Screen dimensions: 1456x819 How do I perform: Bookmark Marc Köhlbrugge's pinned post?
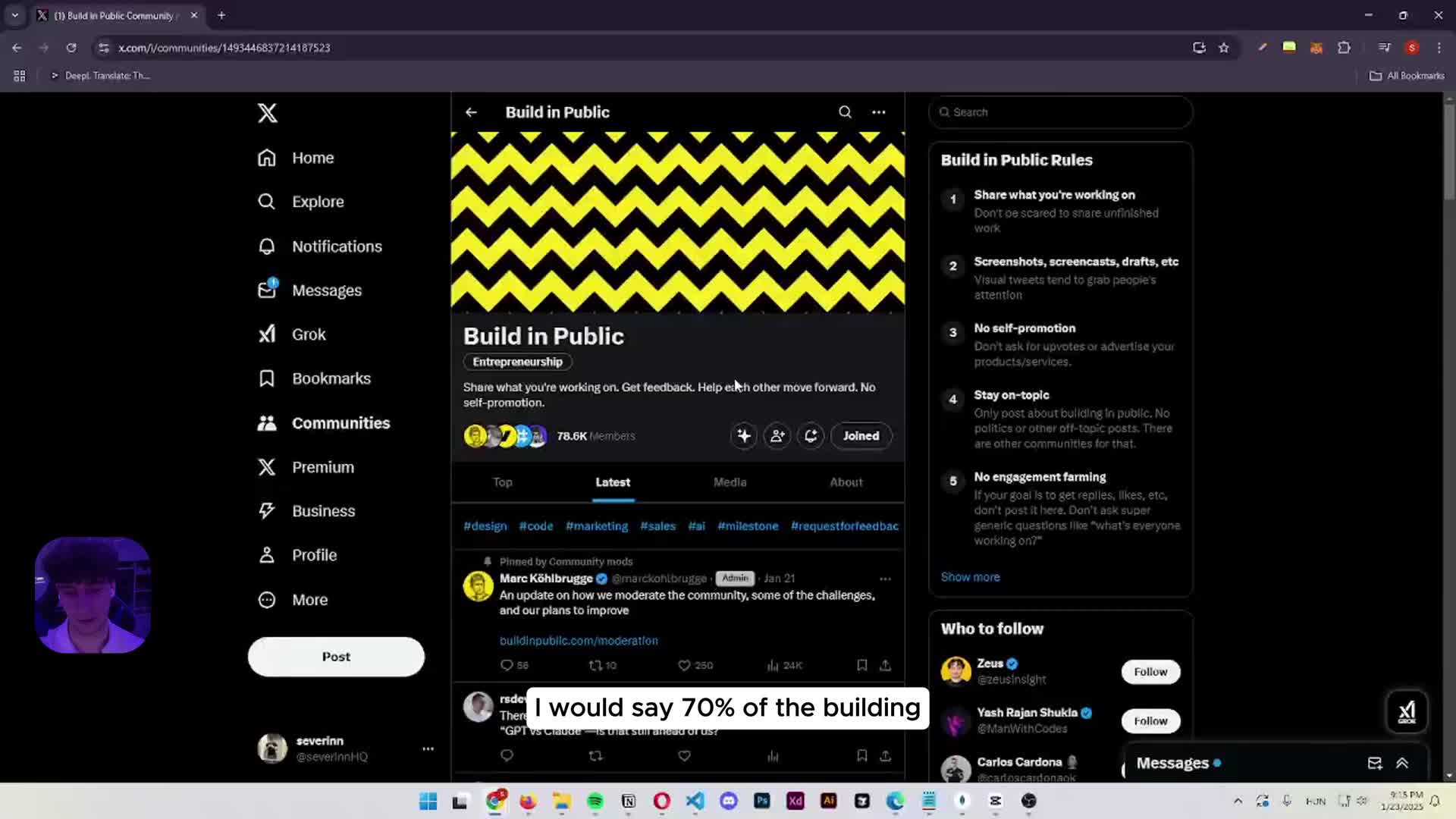[861, 665]
